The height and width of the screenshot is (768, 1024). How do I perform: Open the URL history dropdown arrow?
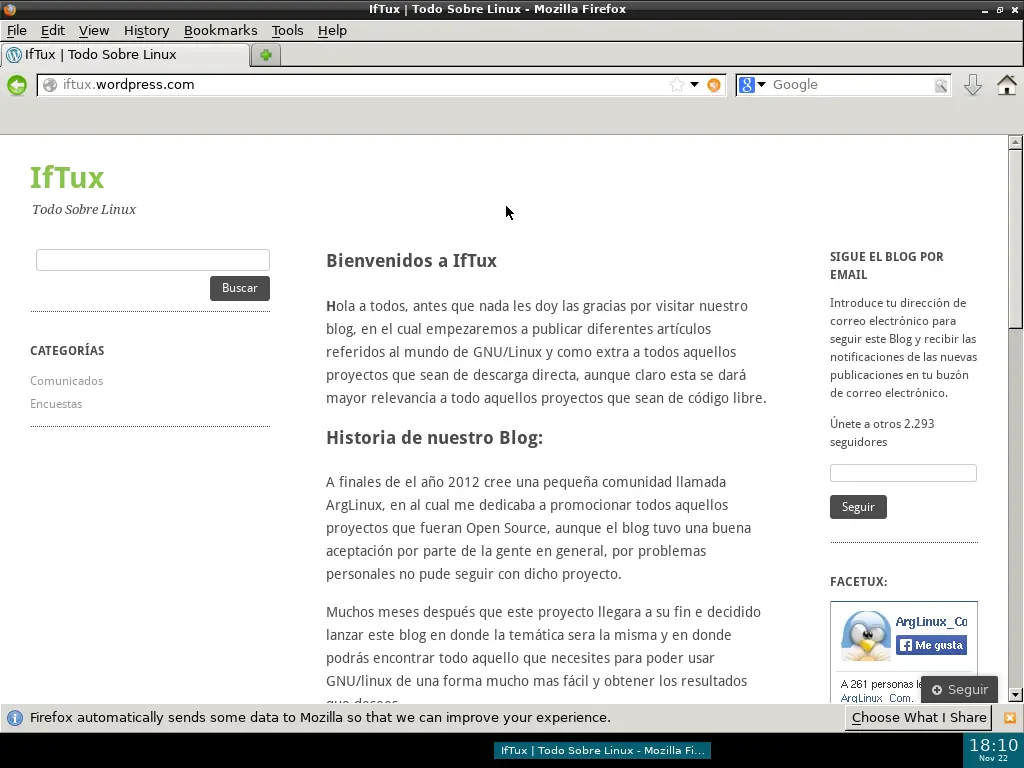[x=694, y=85]
